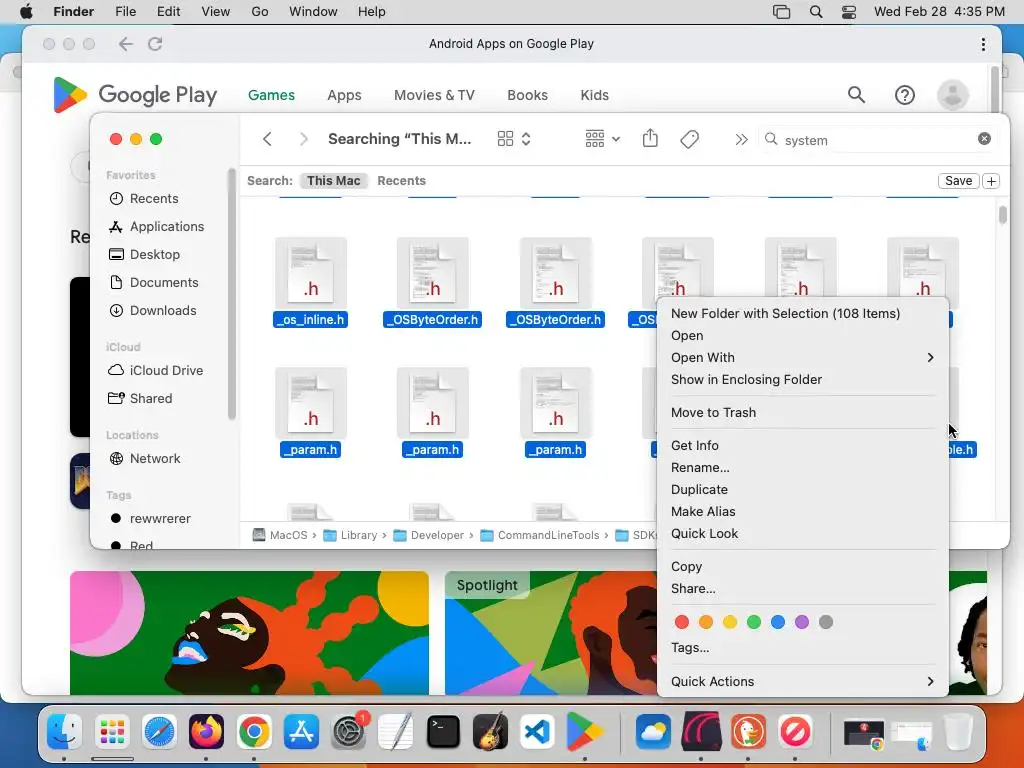
Task: Switch the search scope to Recents
Action: pyautogui.click(x=401, y=181)
